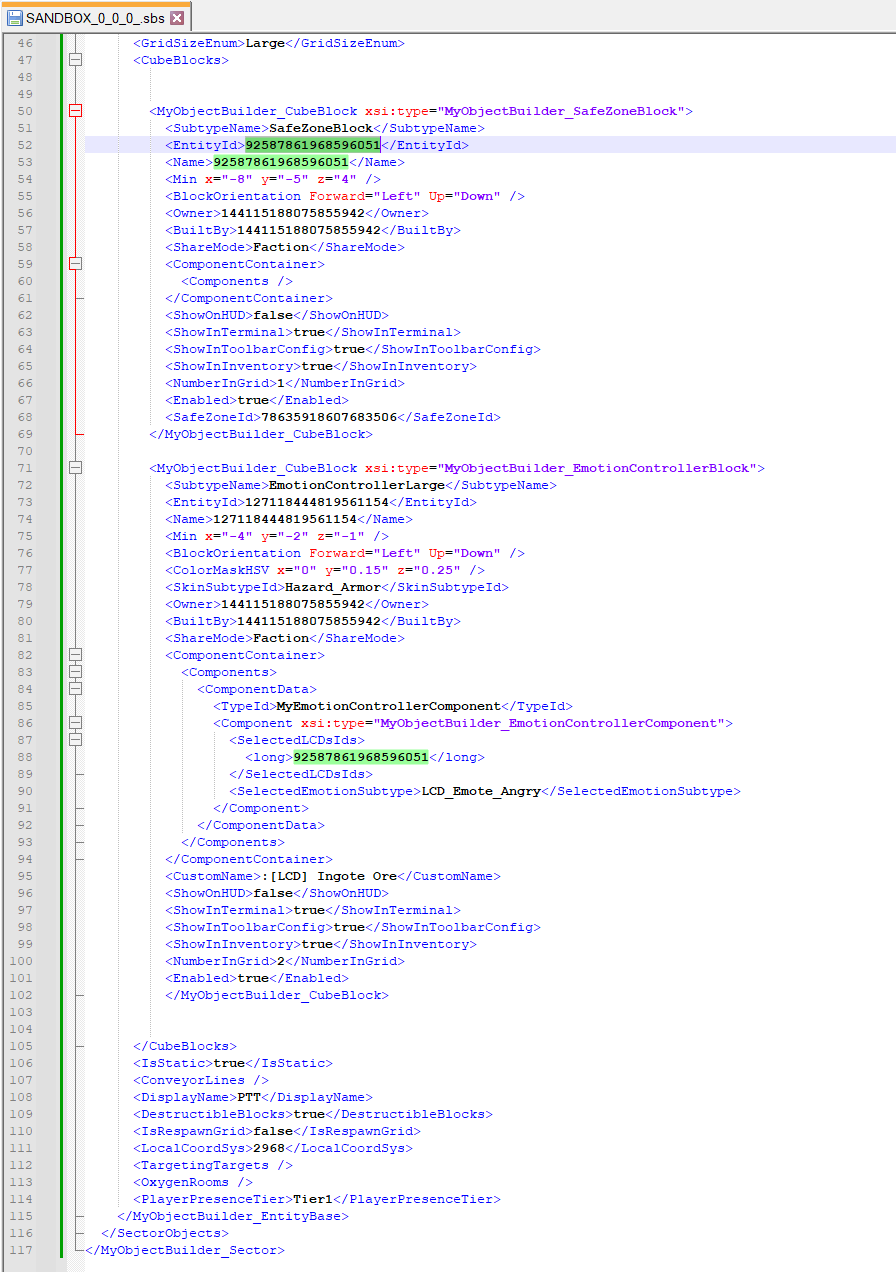The height and width of the screenshot is (1272, 896).
Task: Select the SANDBOX_0_0_0_.sbs file tab
Action: 96,18
